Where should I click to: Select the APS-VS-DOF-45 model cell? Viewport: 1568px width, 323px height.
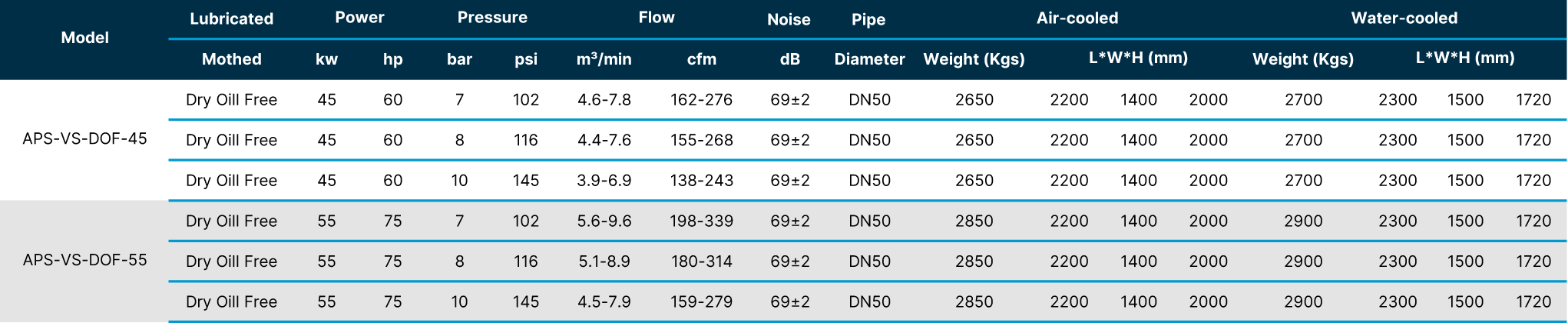tap(84, 139)
